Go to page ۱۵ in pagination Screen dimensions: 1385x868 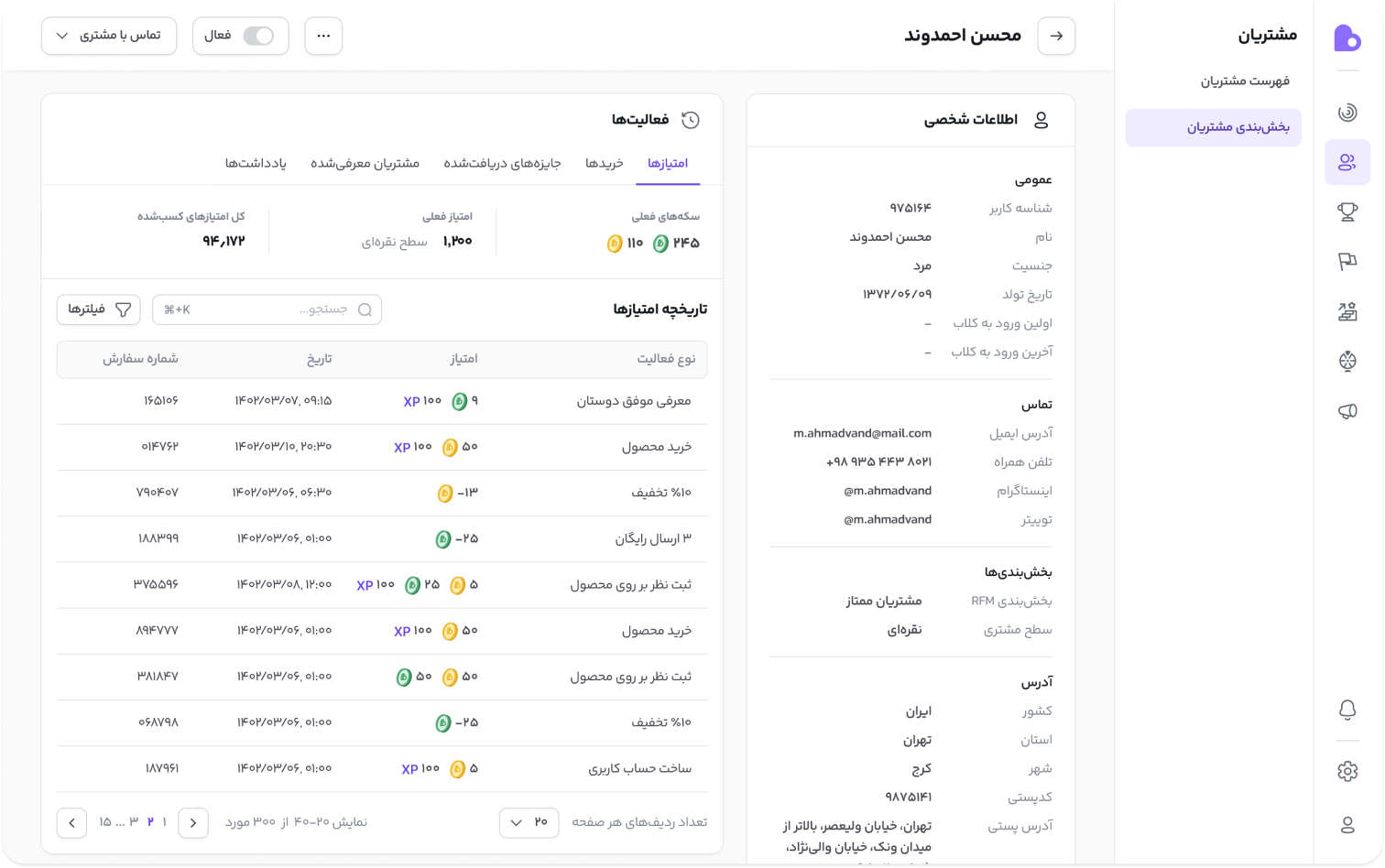(105, 822)
